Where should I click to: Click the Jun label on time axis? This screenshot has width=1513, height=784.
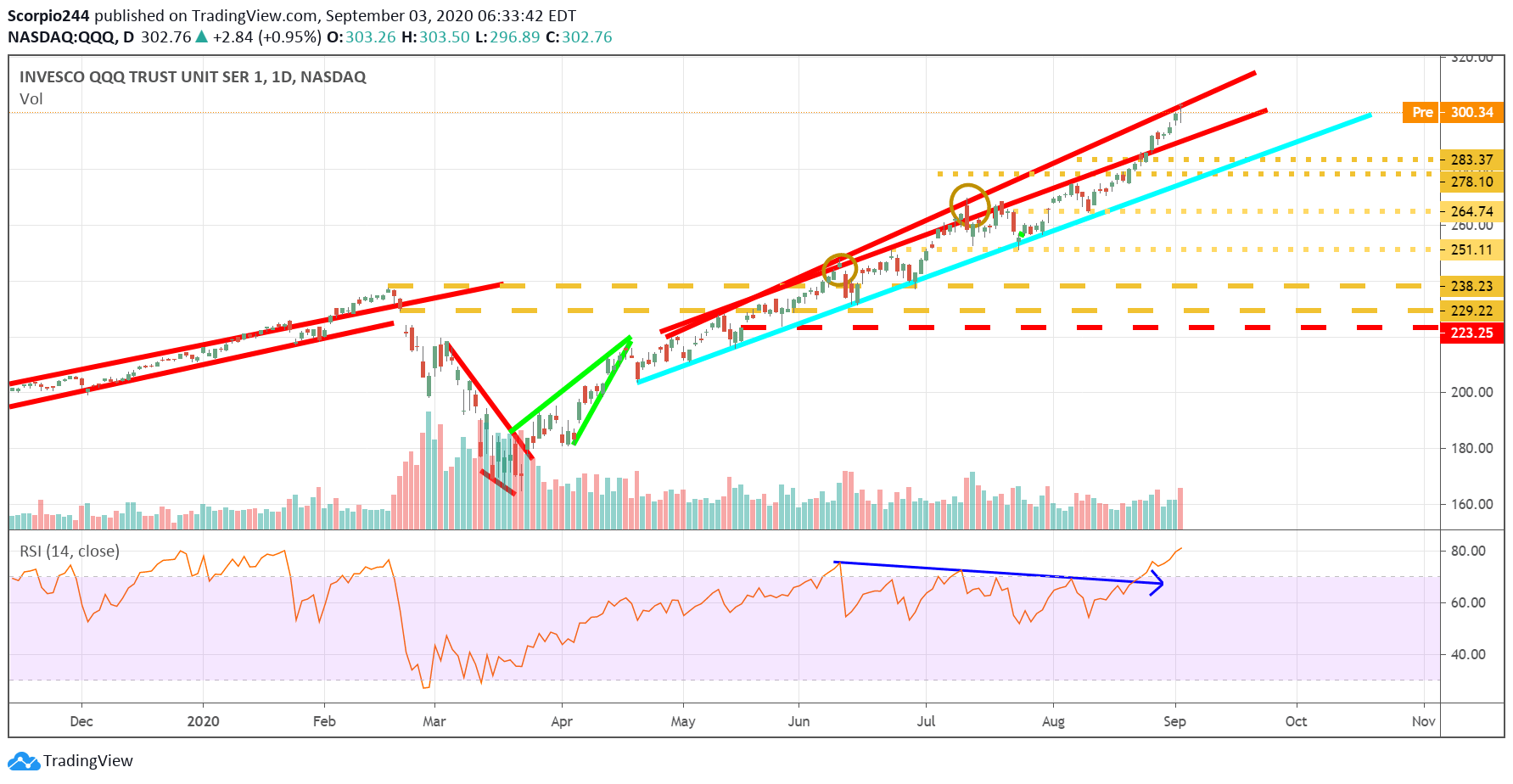[799, 721]
